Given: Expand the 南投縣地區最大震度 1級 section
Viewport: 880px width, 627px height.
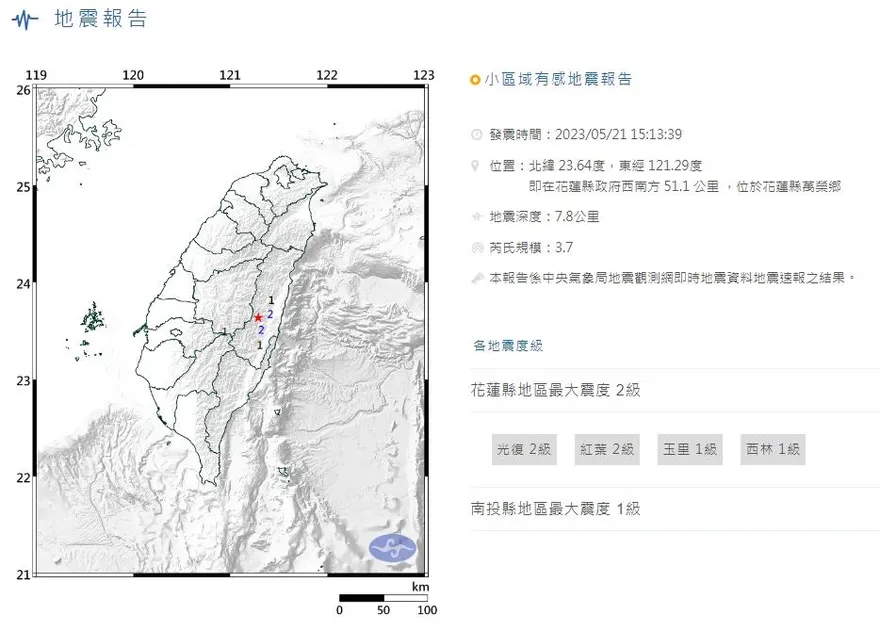Looking at the screenshot, I should pyautogui.click(x=555, y=509).
